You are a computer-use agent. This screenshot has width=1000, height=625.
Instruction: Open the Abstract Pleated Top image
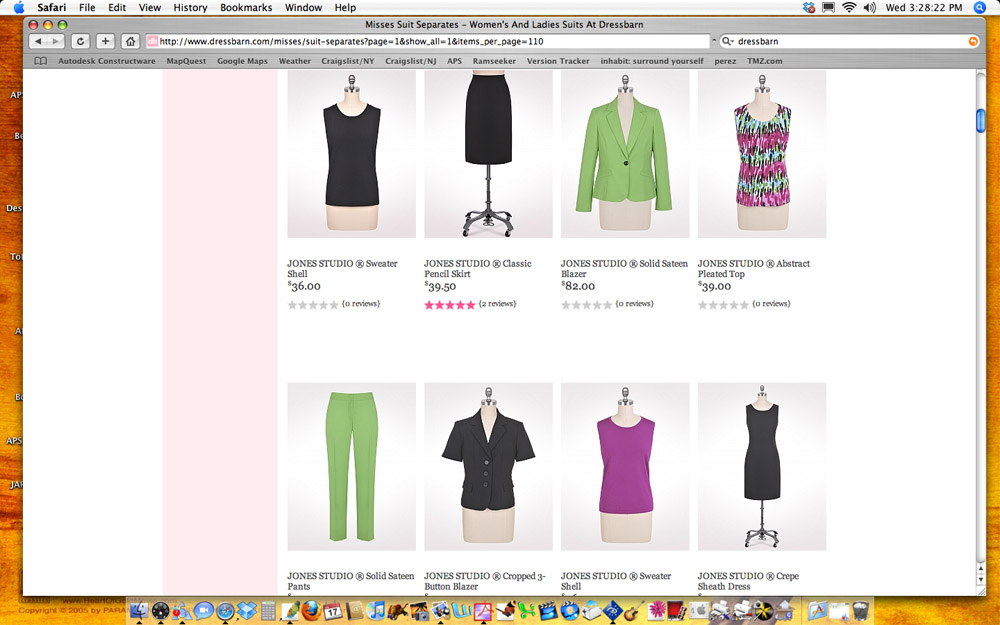[x=762, y=154]
